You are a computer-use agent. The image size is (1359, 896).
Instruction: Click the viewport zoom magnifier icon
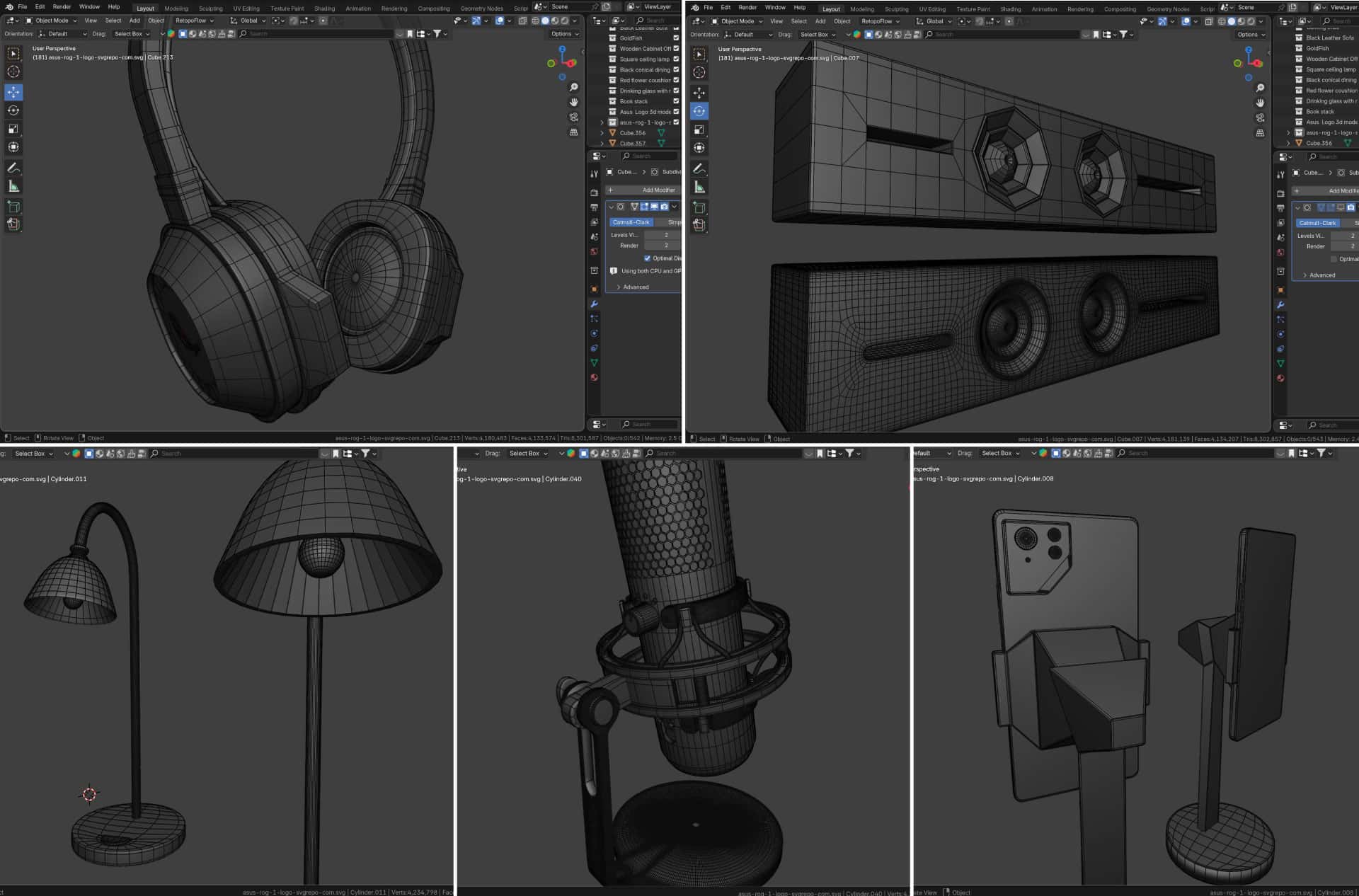pos(573,87)
